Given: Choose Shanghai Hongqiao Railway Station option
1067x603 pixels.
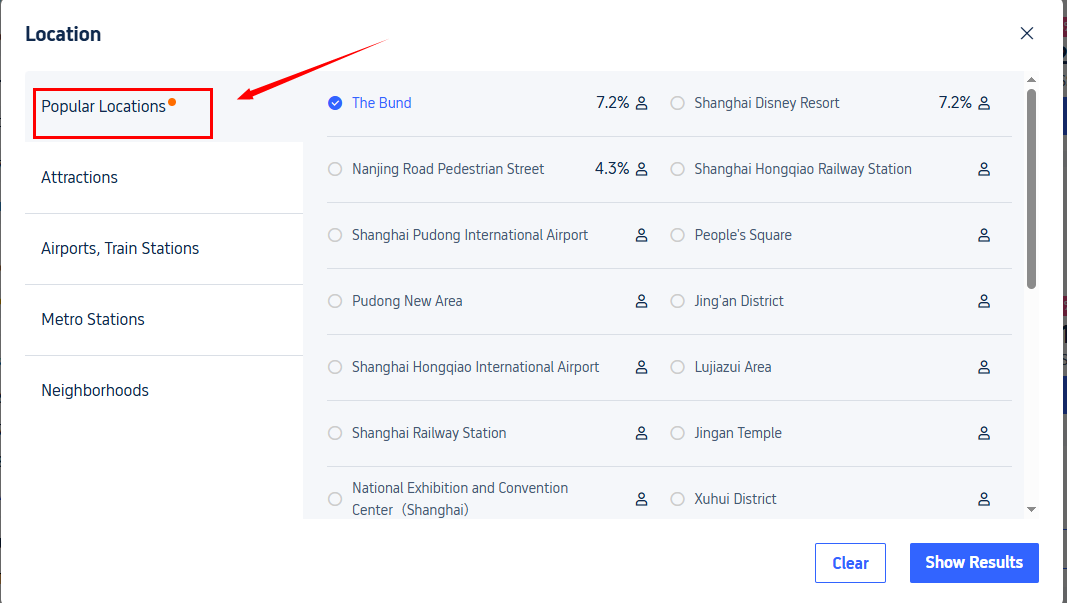Looking at the screenshot, I should pos(678,169).
